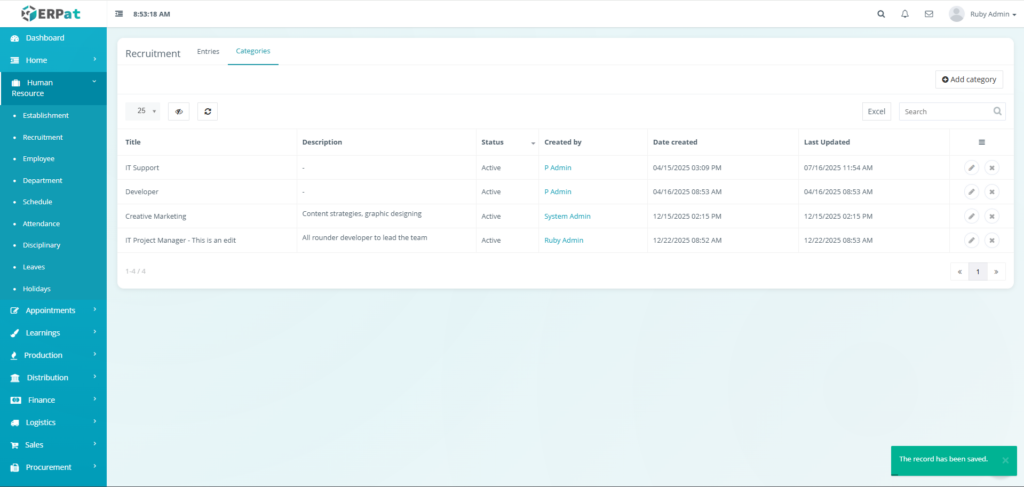Click the sidebar hamburger toggle icon
This screenshot has height=487, width=1024.
point(120,14)
